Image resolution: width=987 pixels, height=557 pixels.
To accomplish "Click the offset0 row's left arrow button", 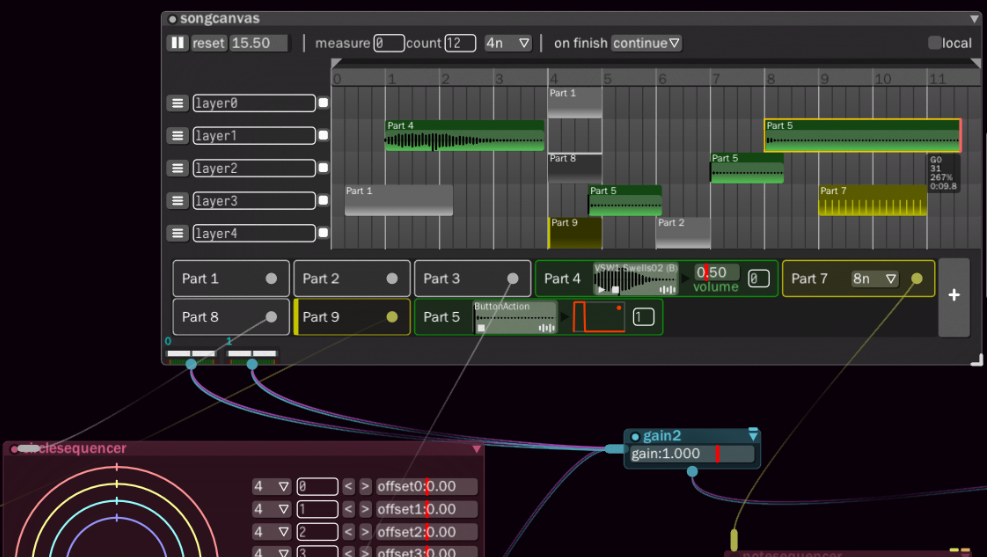I will pos(349,487).
